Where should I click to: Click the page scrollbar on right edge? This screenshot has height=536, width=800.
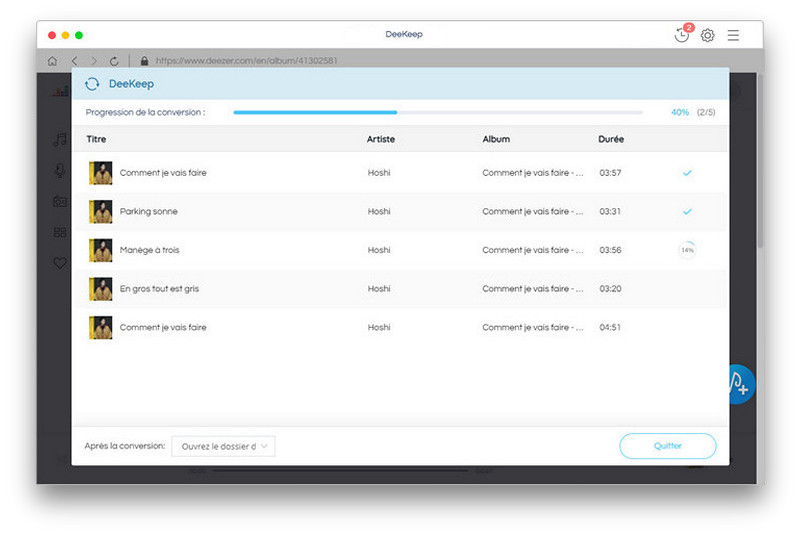coord(760,162)
